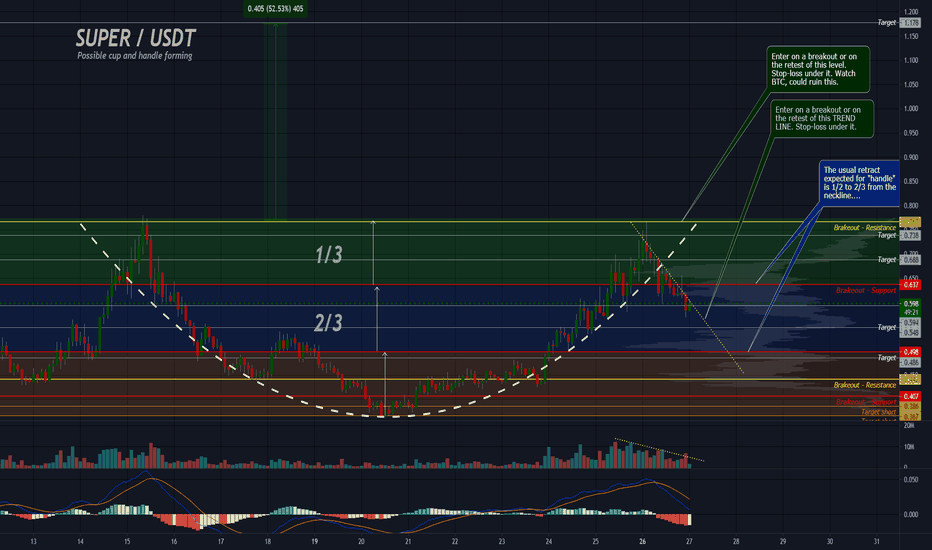Click the 28 date on time axis

(736, 542)
